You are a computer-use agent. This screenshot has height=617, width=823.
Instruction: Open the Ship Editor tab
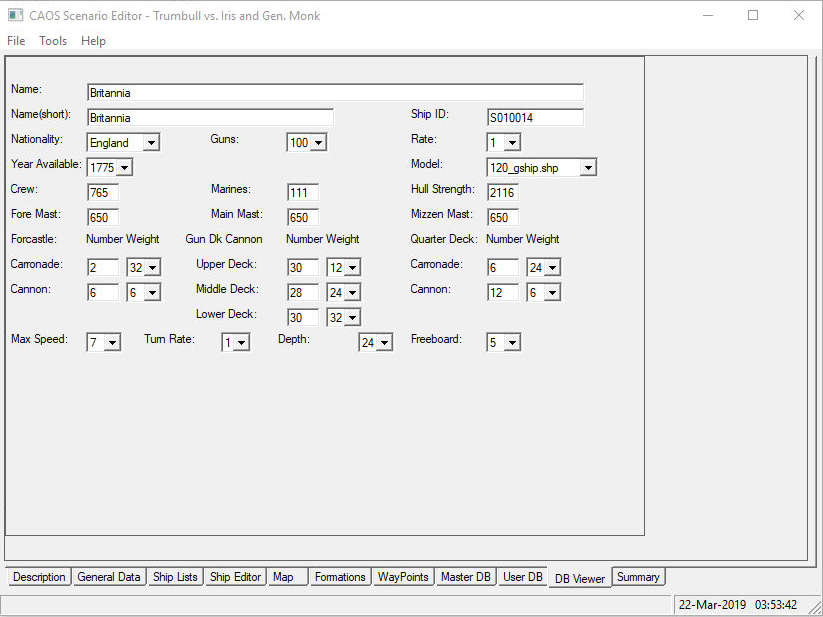point(235,577)
